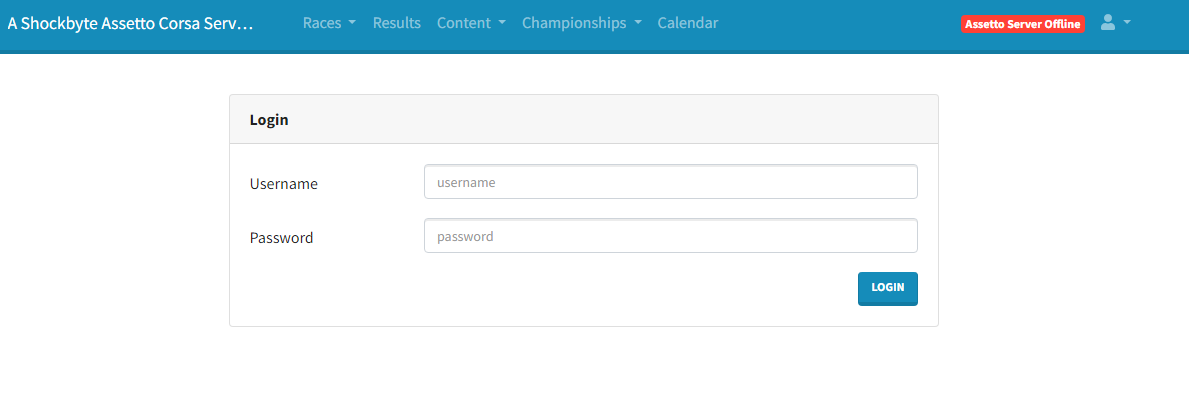Open the caret beside the user icon
Image resolution: width=1189 pixels, height=402 pixels.
[1127, 22]
